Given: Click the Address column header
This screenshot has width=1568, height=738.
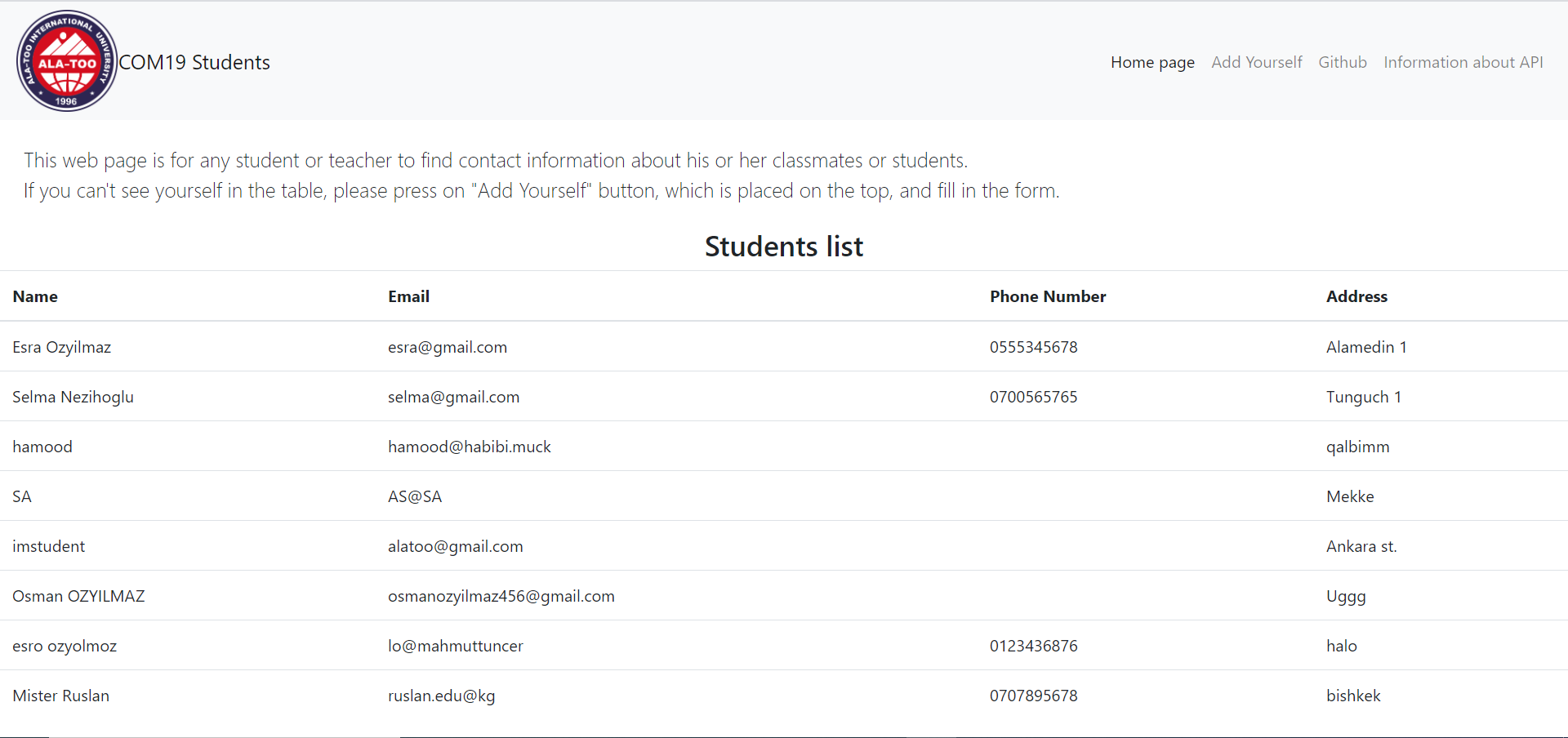Looking at the screenshot, I should pos(1356,297).
